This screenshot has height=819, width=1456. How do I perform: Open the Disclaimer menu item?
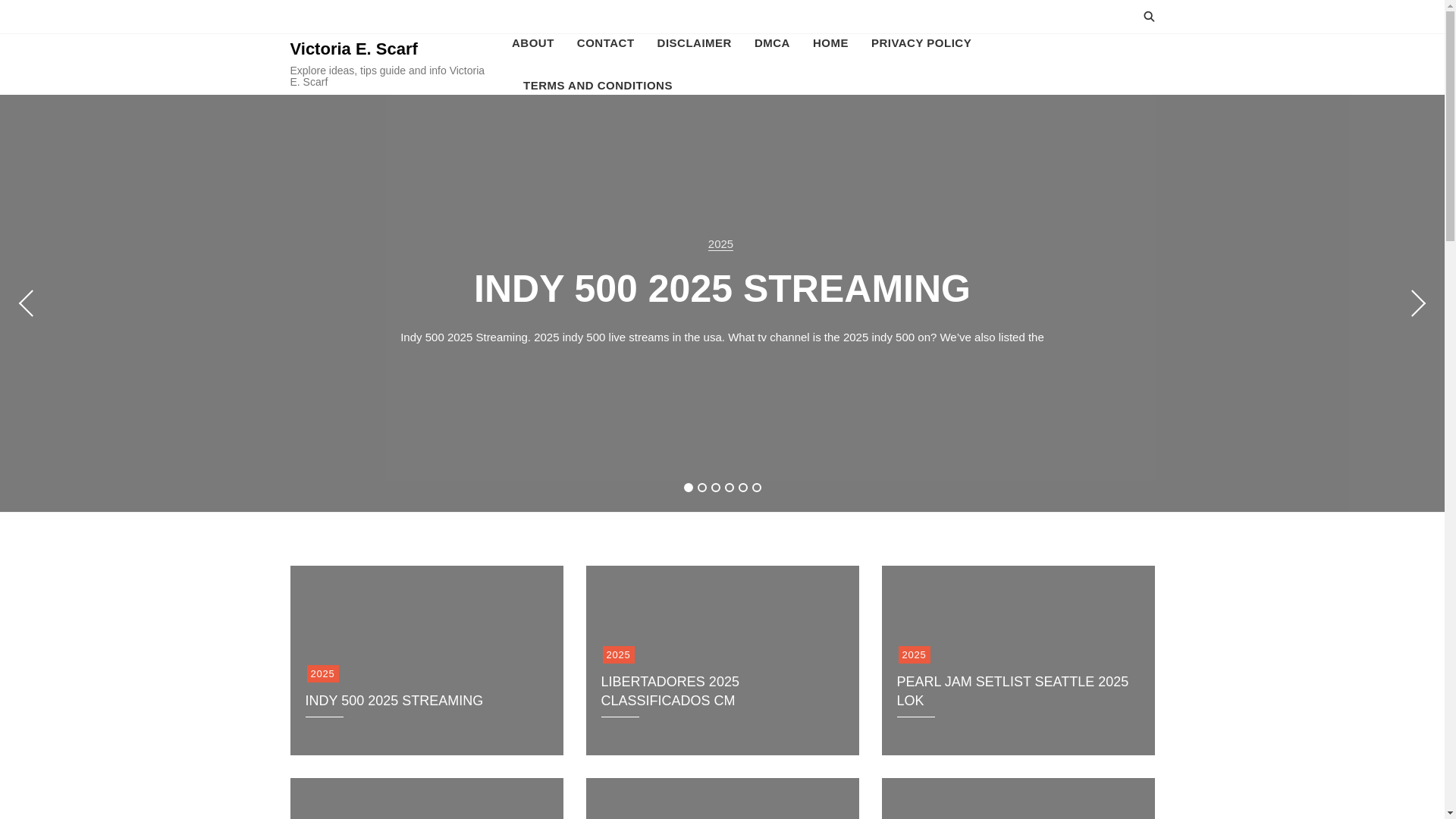pos(694,43)
